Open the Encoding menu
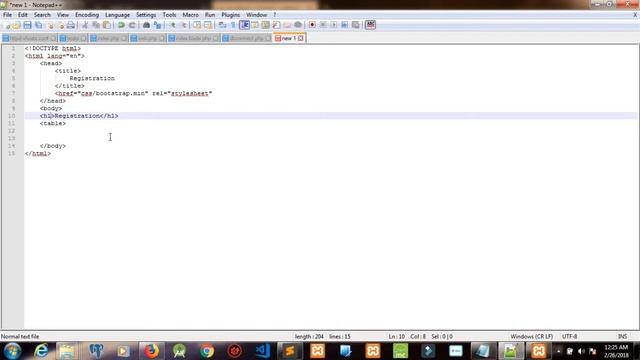This screenshot has height=360, width=640. click(x=87, y=15)
